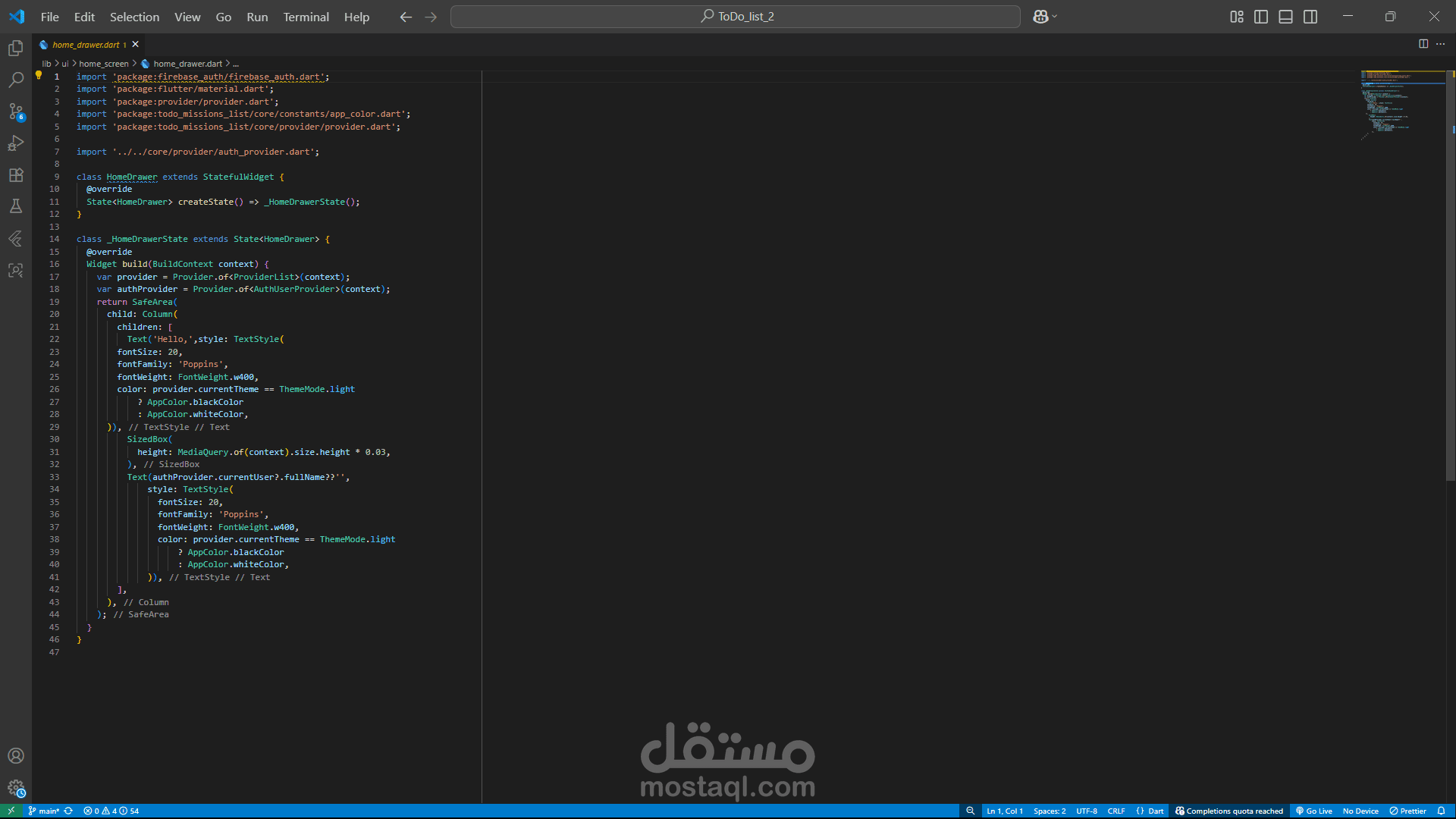The width and height of the screenshot is (1456, 819).
Task: Toggle the secondary side bar layout button
Action: [x=1310, y=17]
